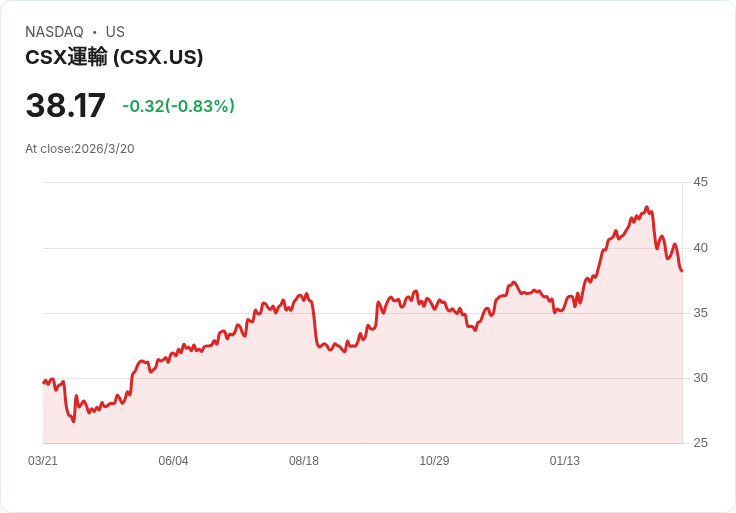Click the chart's lowest dip near 27

(73, 421)
